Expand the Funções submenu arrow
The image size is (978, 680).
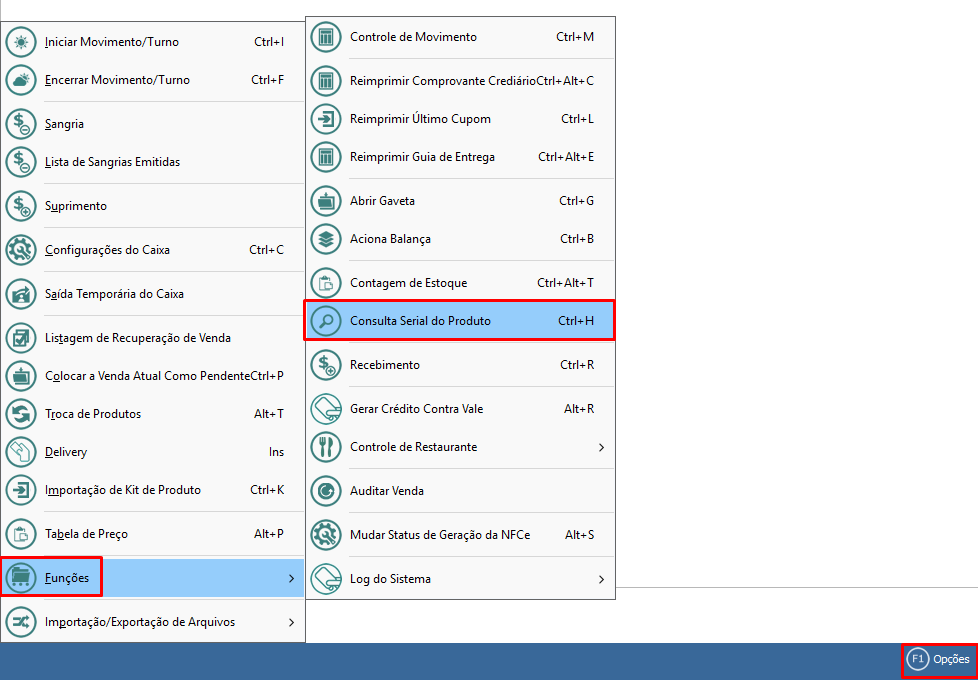[x=291, y=578]
